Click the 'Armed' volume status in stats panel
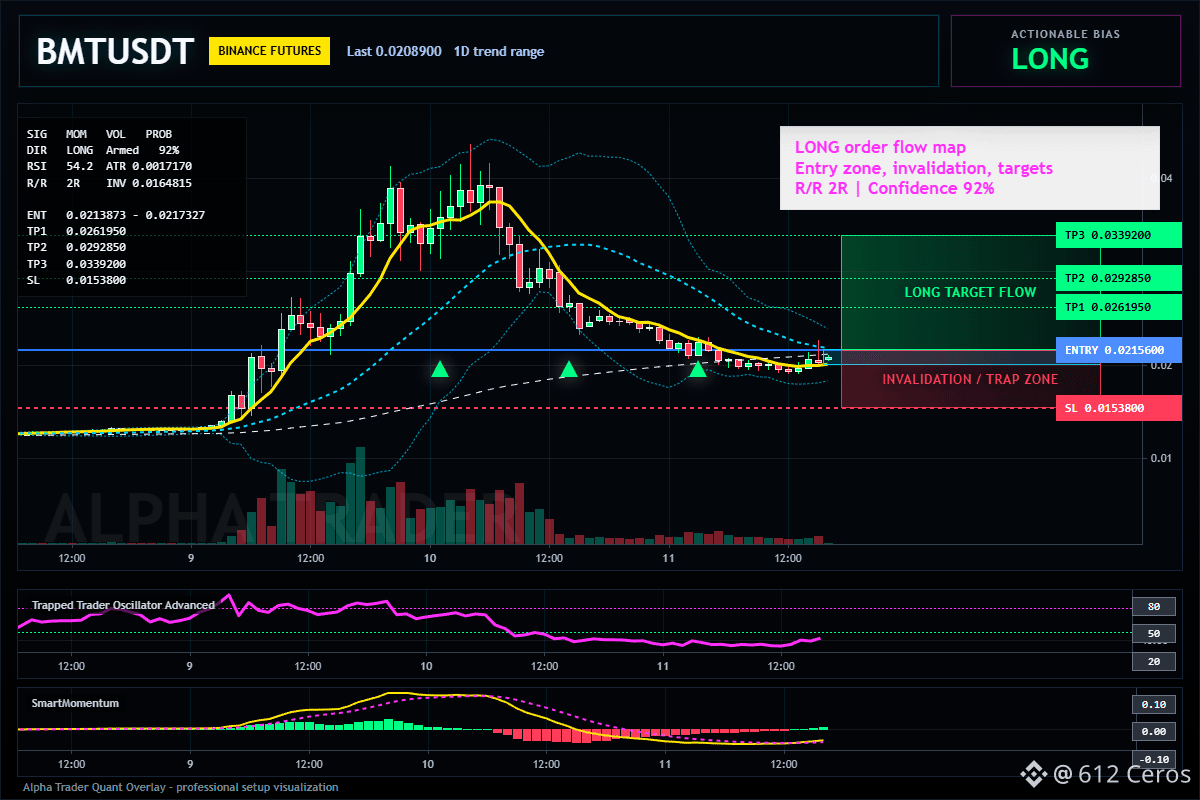The width and height of the screenshot is (1200, 800). coord(122,150)
